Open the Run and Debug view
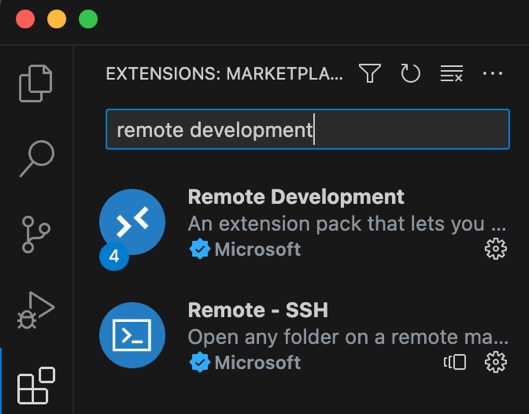The image size is (529, 414). pyautogui.click(x=36, y=310)
